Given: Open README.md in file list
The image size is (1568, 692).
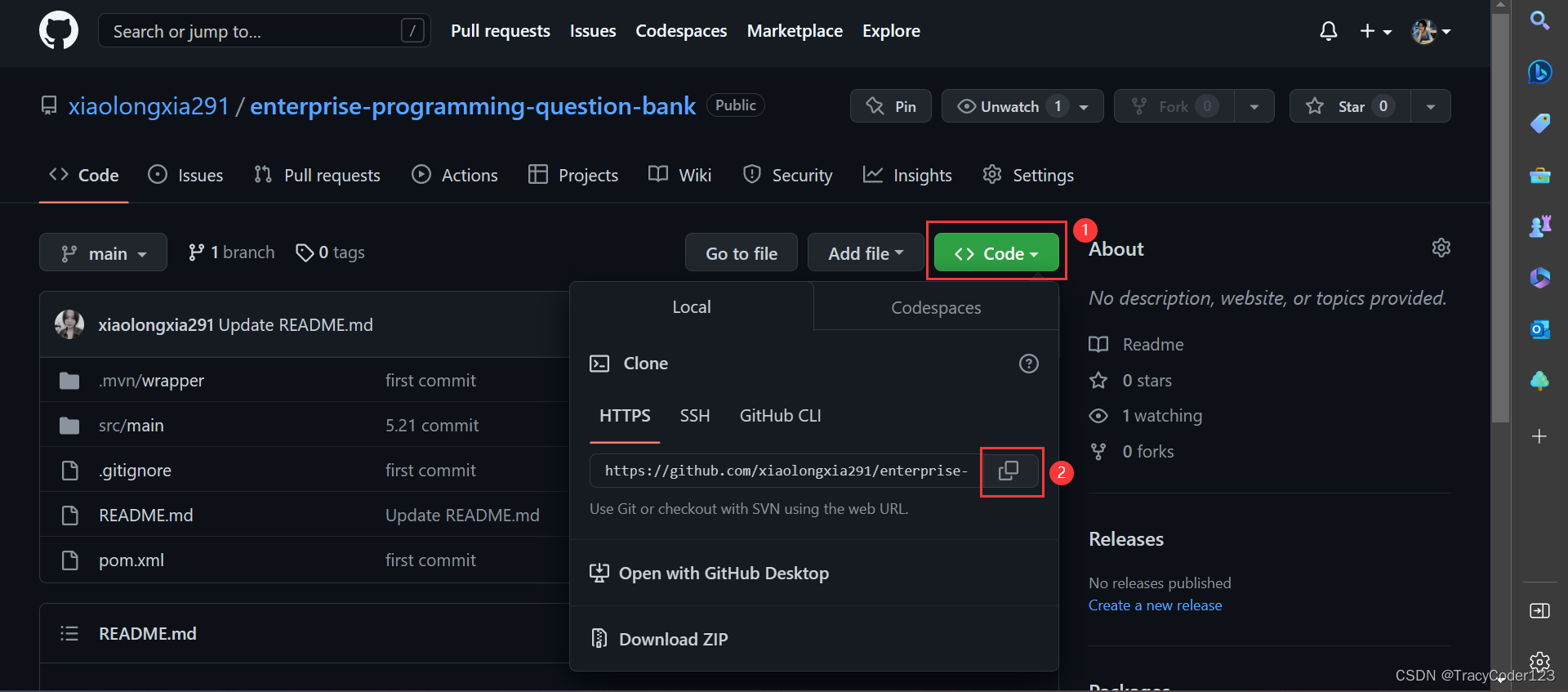Looking at the screenshot, I should (x=146, y=516).
